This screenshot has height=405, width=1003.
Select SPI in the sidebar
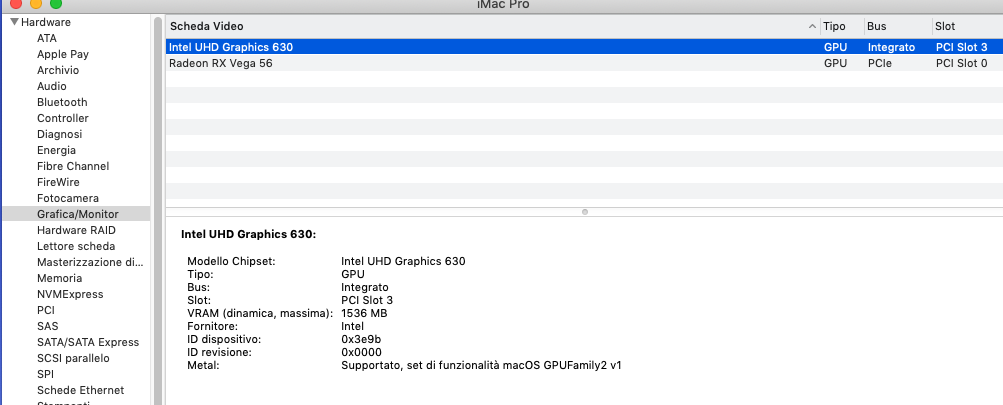[45, 374]
